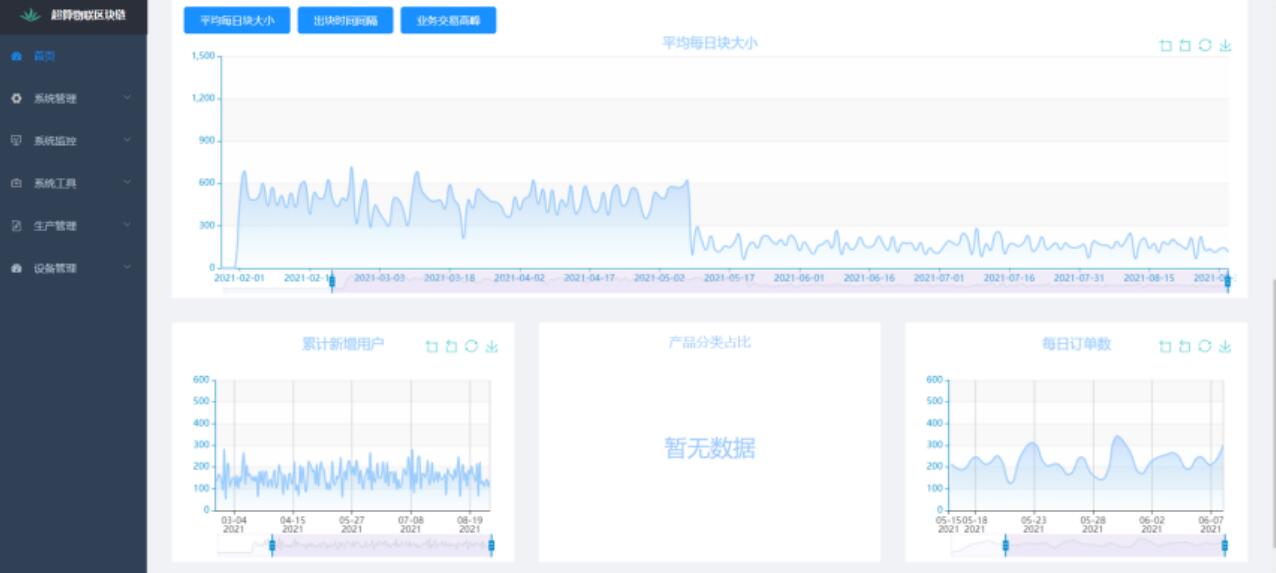
Task: Enable area zoom on 平均每日块大小 chart
Action: point(1165,46)
